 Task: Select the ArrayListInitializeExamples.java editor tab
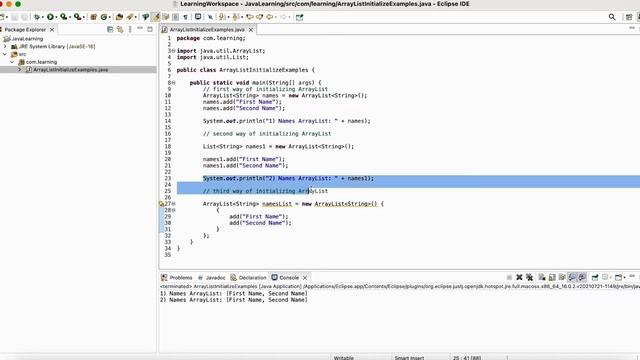(207, 30)
